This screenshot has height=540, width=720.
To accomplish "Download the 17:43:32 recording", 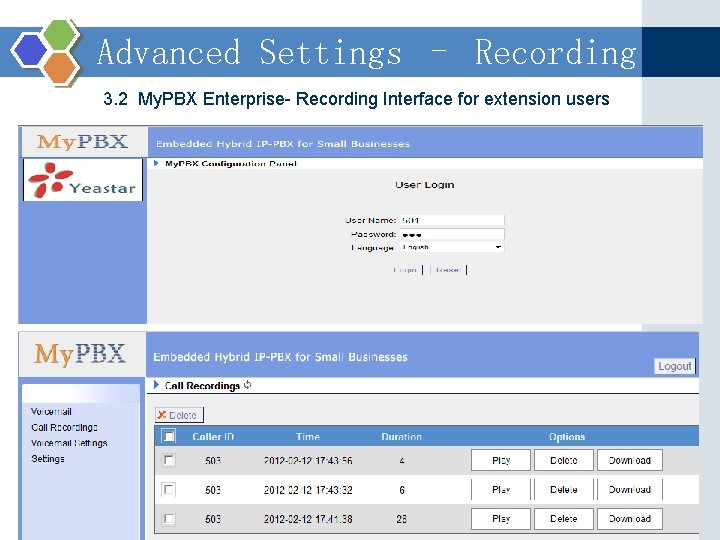I will click(630, 489).
